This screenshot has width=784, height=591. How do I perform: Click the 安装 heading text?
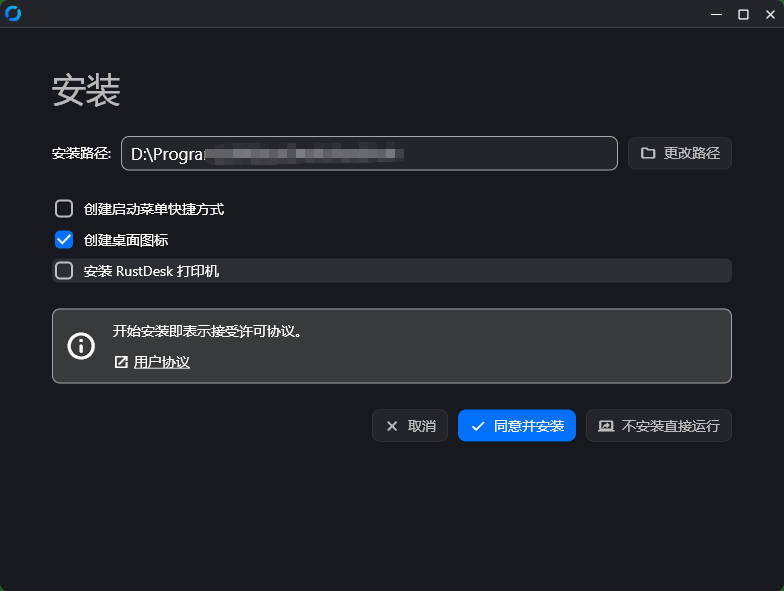tap(87, 90)
